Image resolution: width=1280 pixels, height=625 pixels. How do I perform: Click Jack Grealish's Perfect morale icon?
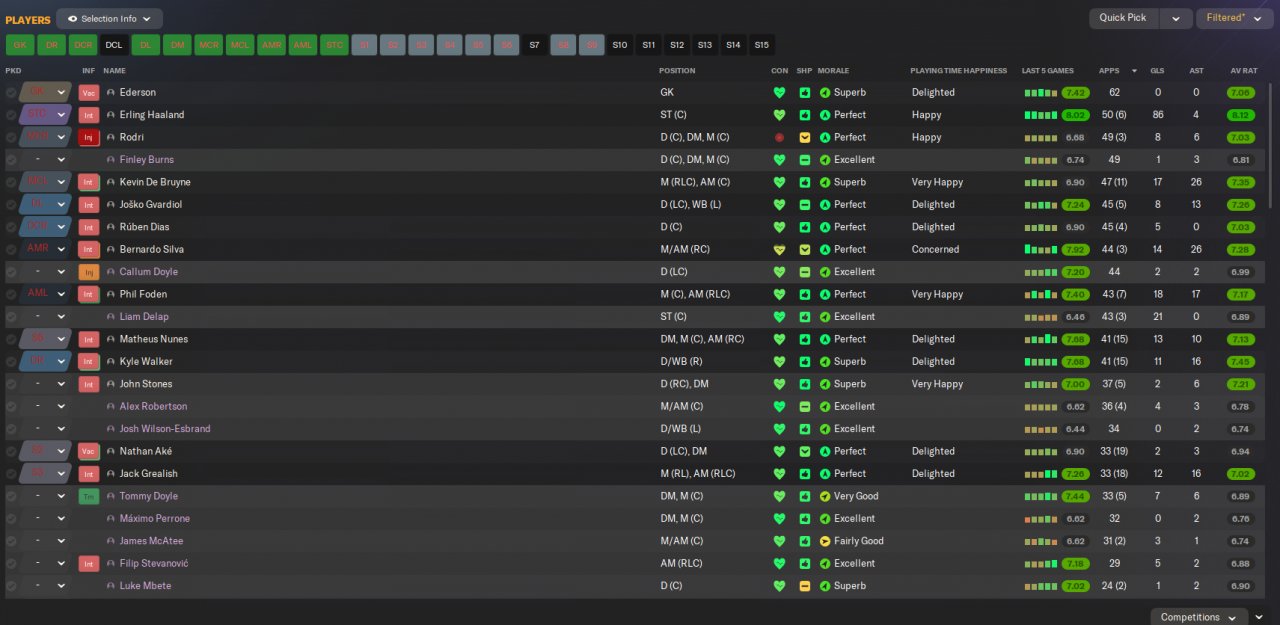[825, 474]
